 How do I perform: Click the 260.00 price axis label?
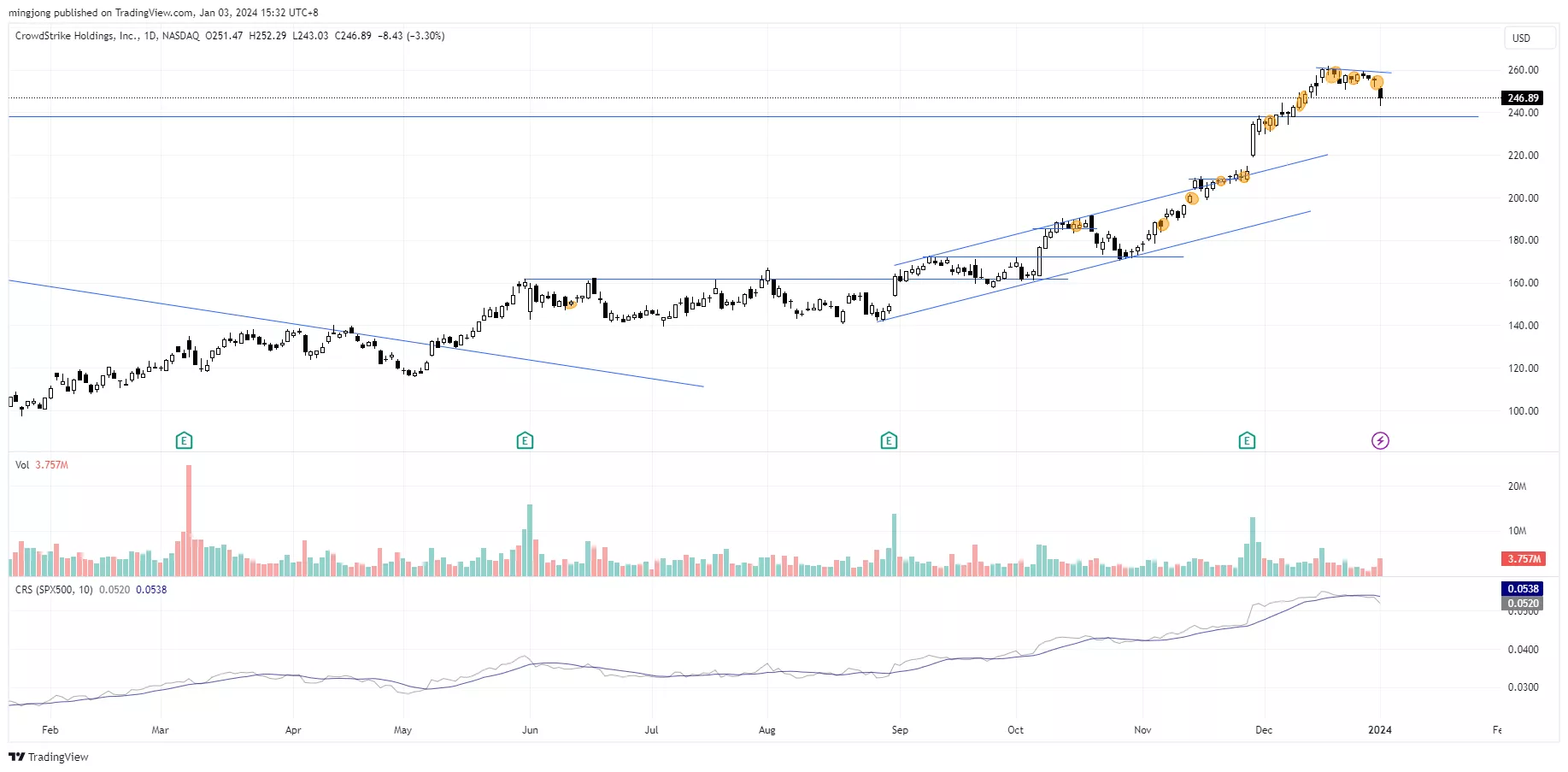point(1523,70)
